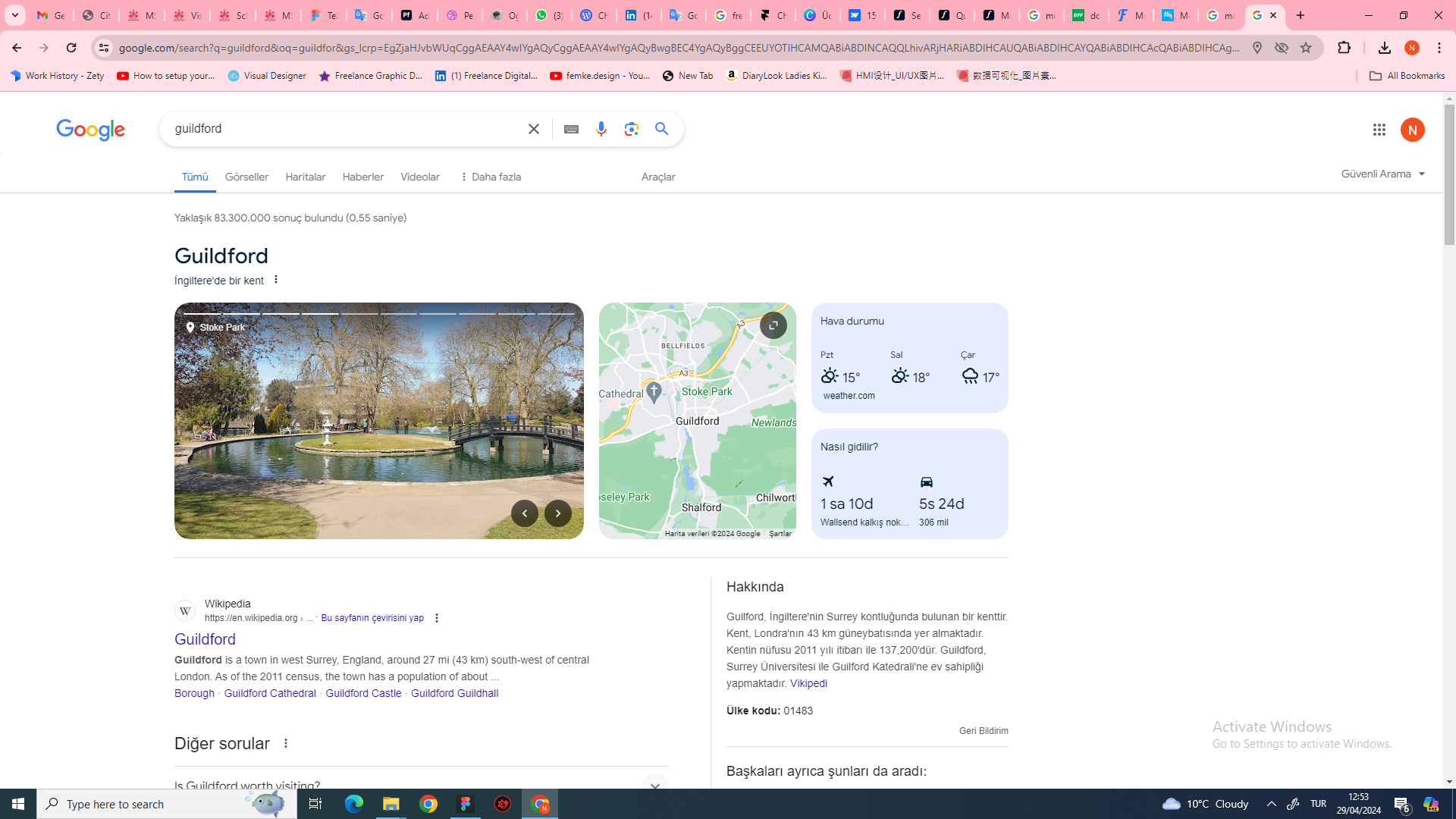
Task: Expand the Guildford map to fullscreen
Action: click(773, 325)
